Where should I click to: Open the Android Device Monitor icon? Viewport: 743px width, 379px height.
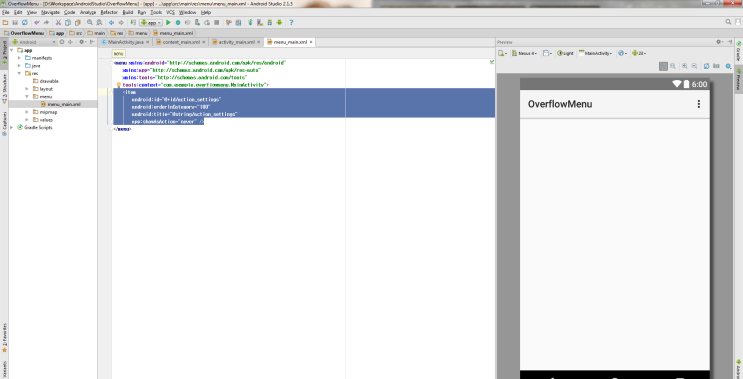[279, 22]
